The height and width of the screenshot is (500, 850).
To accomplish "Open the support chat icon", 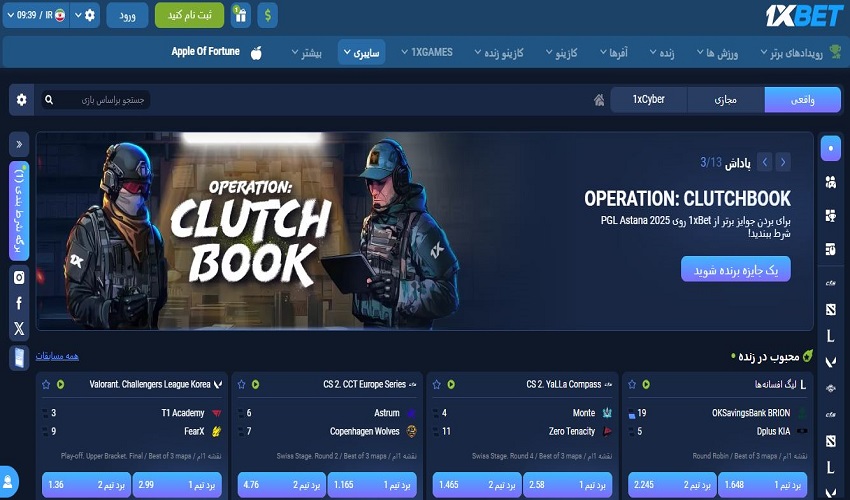I will click(x=8, y=481).
